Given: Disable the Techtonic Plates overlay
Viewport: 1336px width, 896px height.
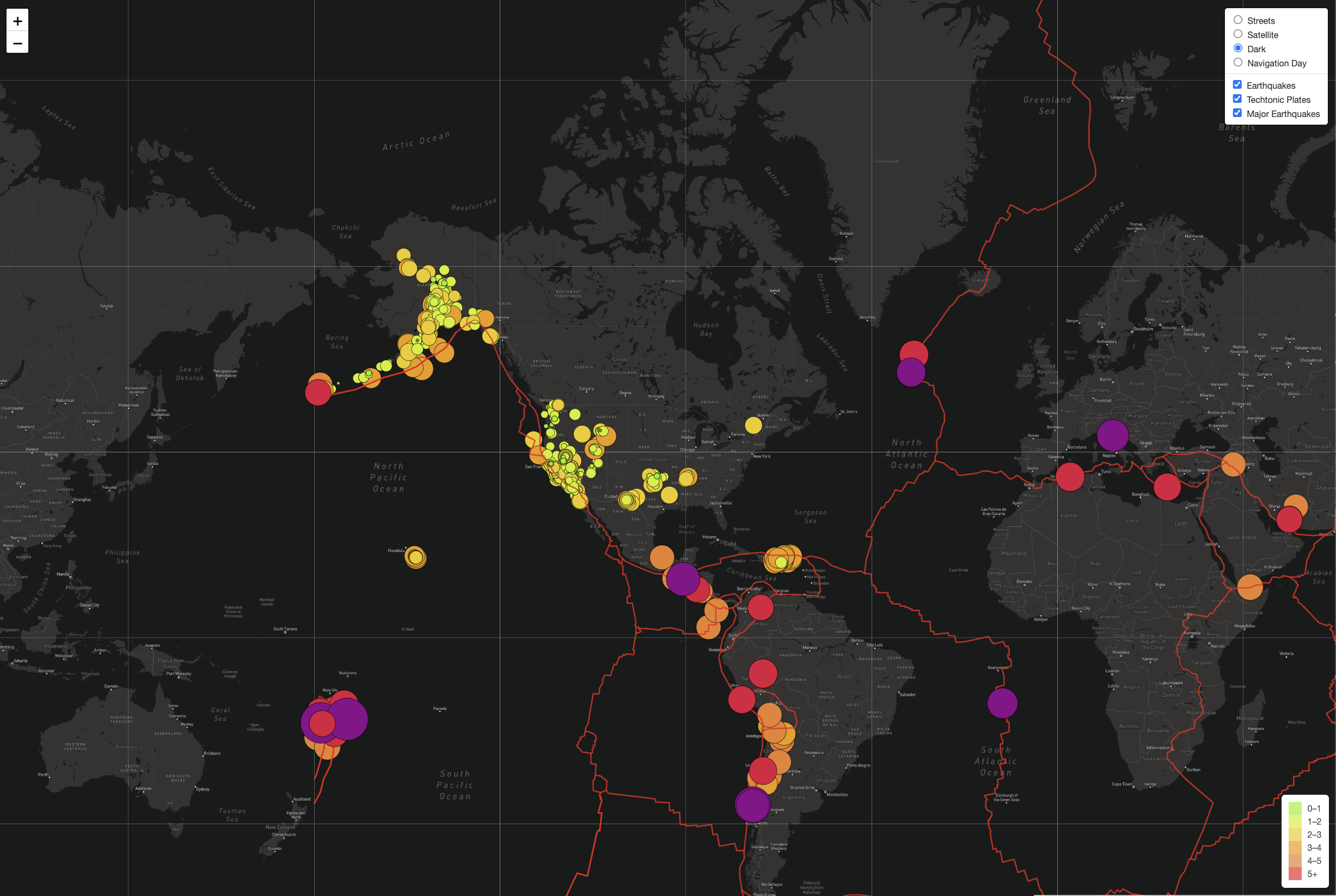Looking at the screenshot, I should tap(1237, 99).
